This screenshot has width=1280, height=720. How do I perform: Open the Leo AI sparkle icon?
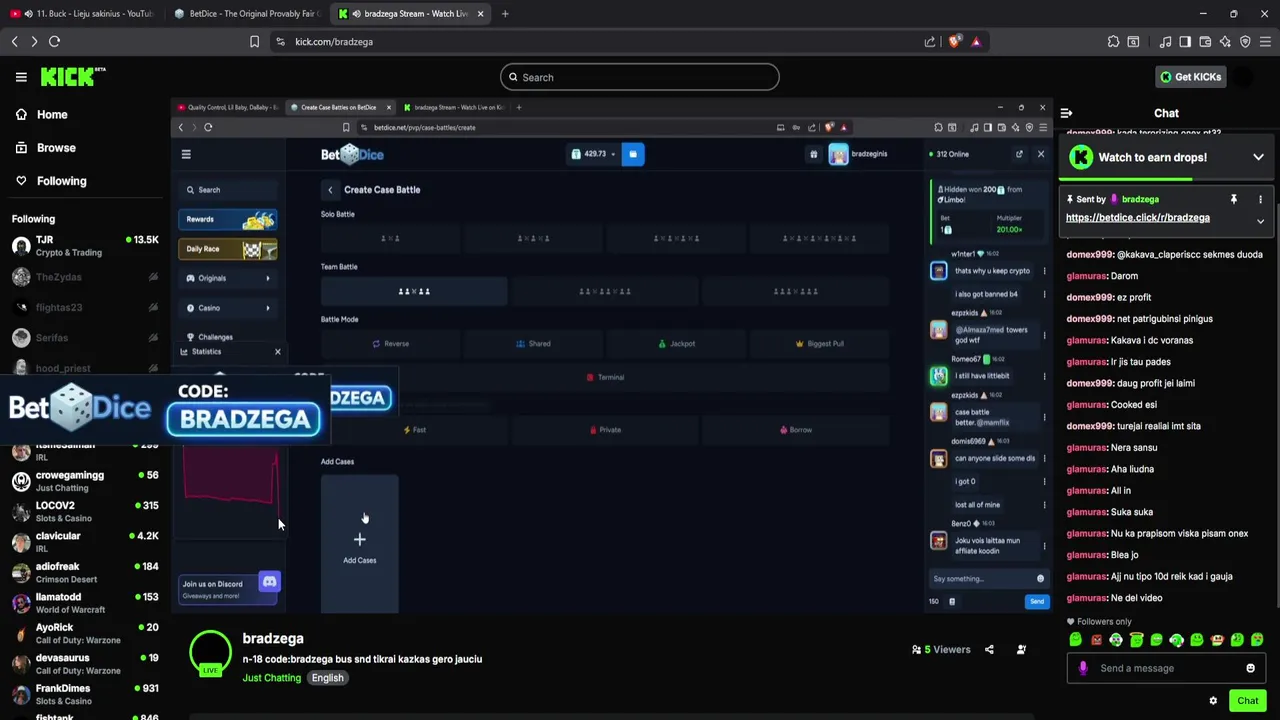point(1225,42)
